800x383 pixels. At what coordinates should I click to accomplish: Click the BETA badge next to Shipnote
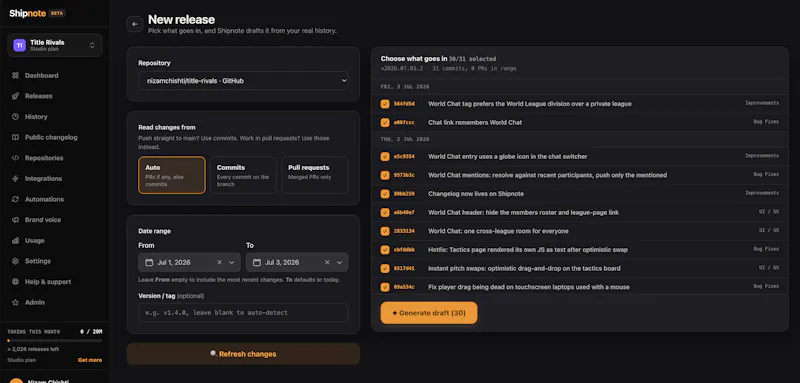click(x=57, y=13)
